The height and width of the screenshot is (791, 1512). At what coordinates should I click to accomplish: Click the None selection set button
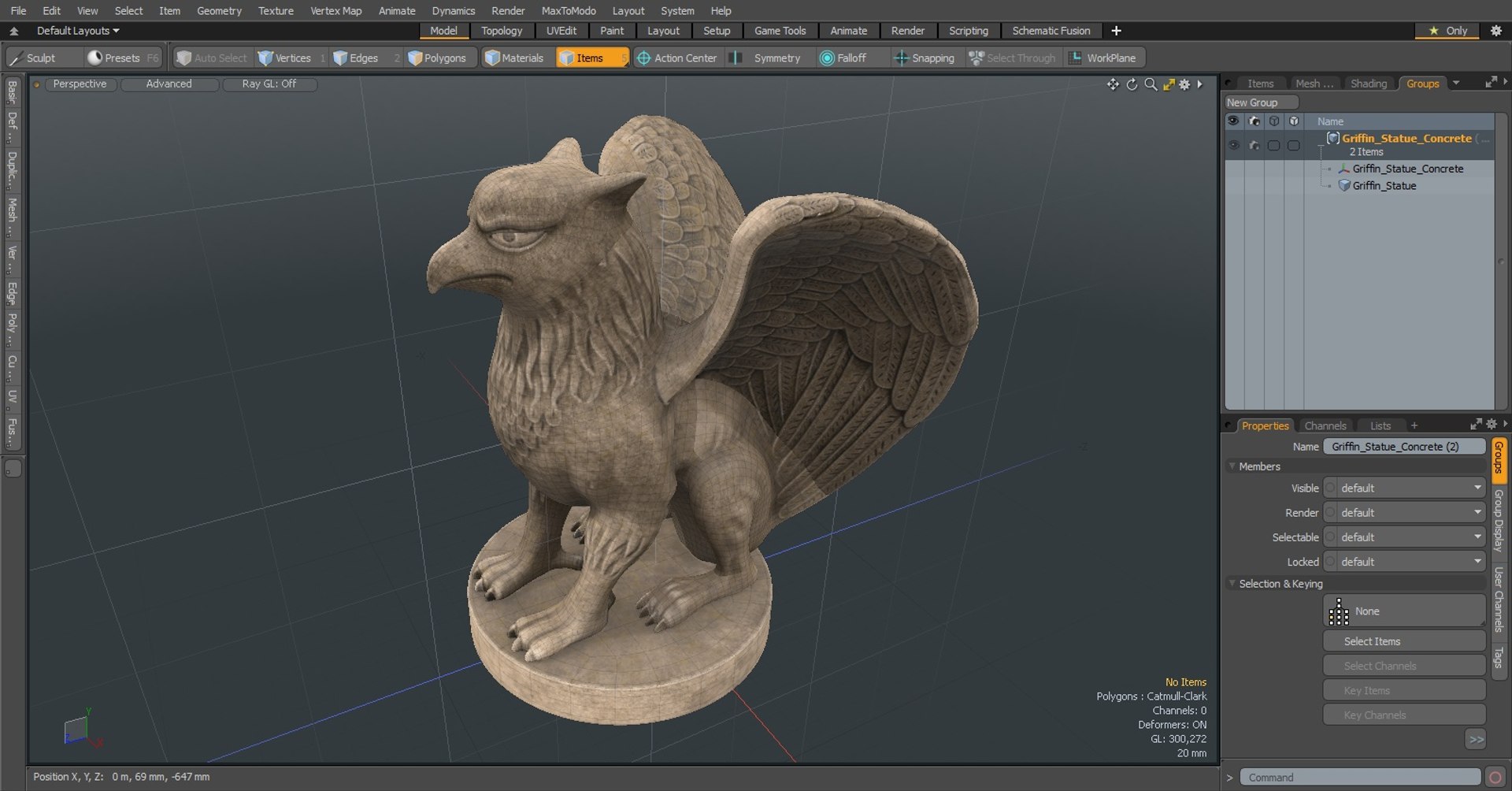tap(1404, 611)
